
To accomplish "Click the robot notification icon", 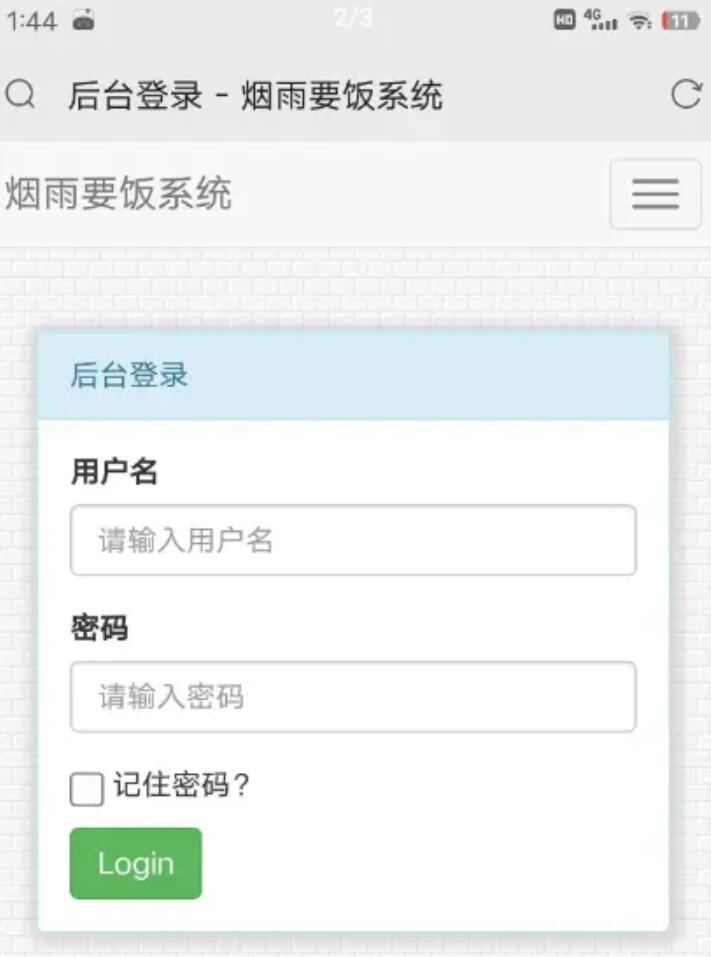I will click(84, 20).
